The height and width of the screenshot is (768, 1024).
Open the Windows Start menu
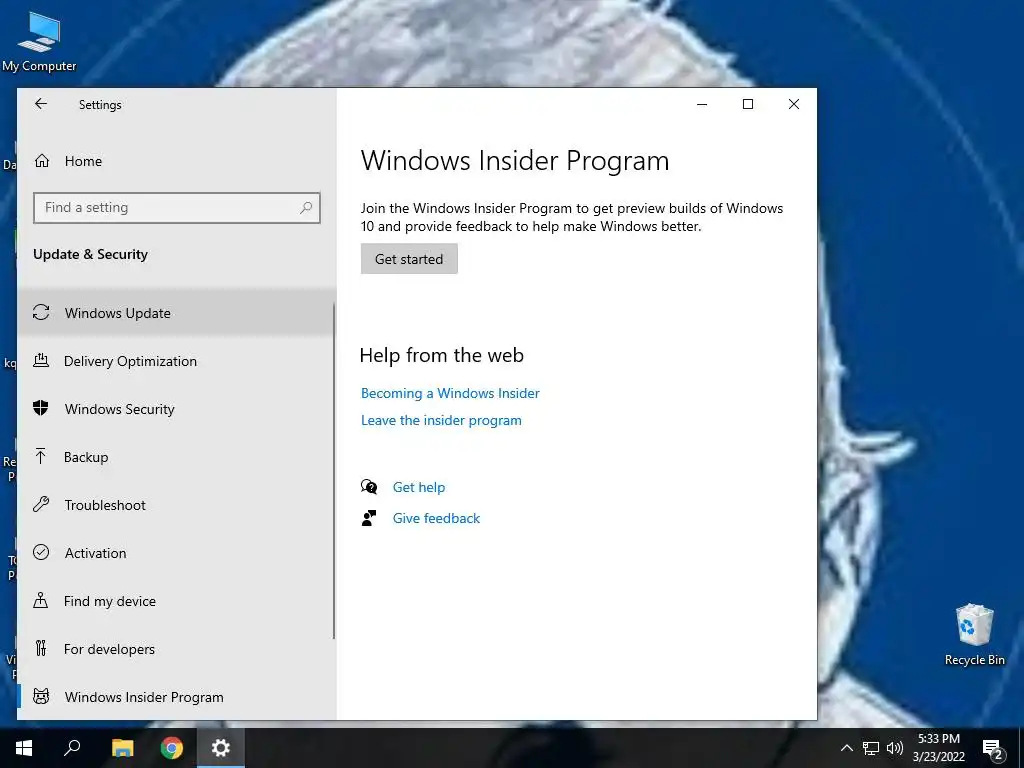24,748
